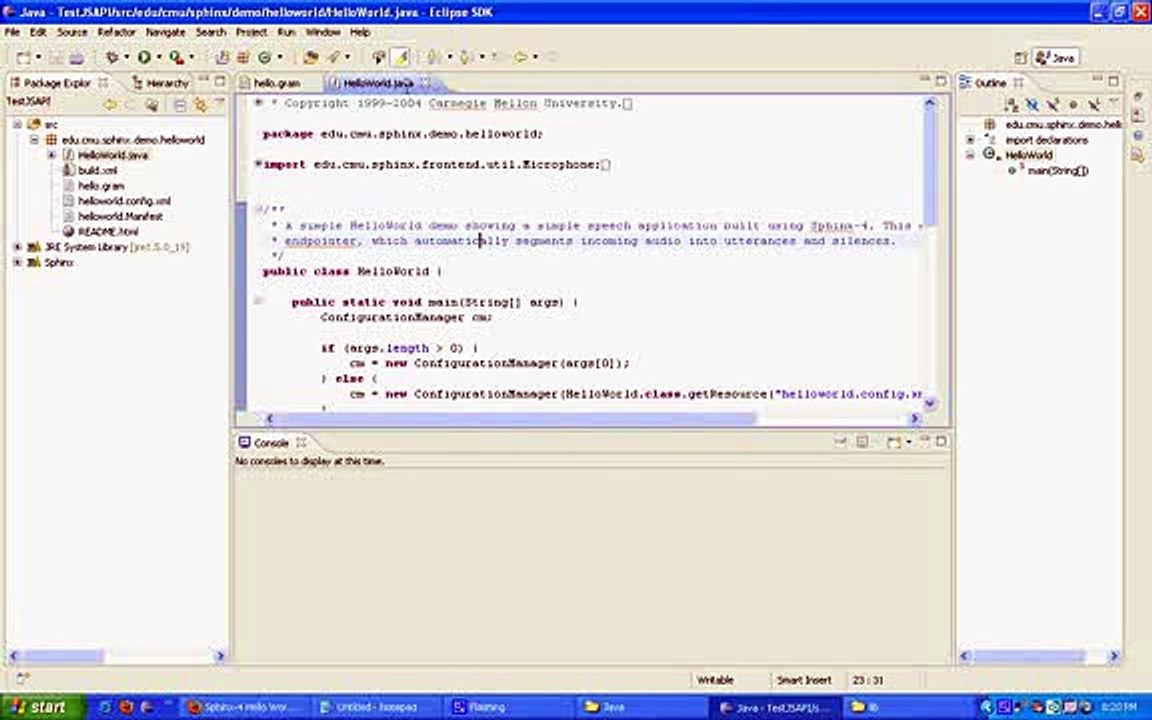Screen dimensions: 1152x720
Task: Click the Print toolbar icon
Action: click(x=76, y=57)
